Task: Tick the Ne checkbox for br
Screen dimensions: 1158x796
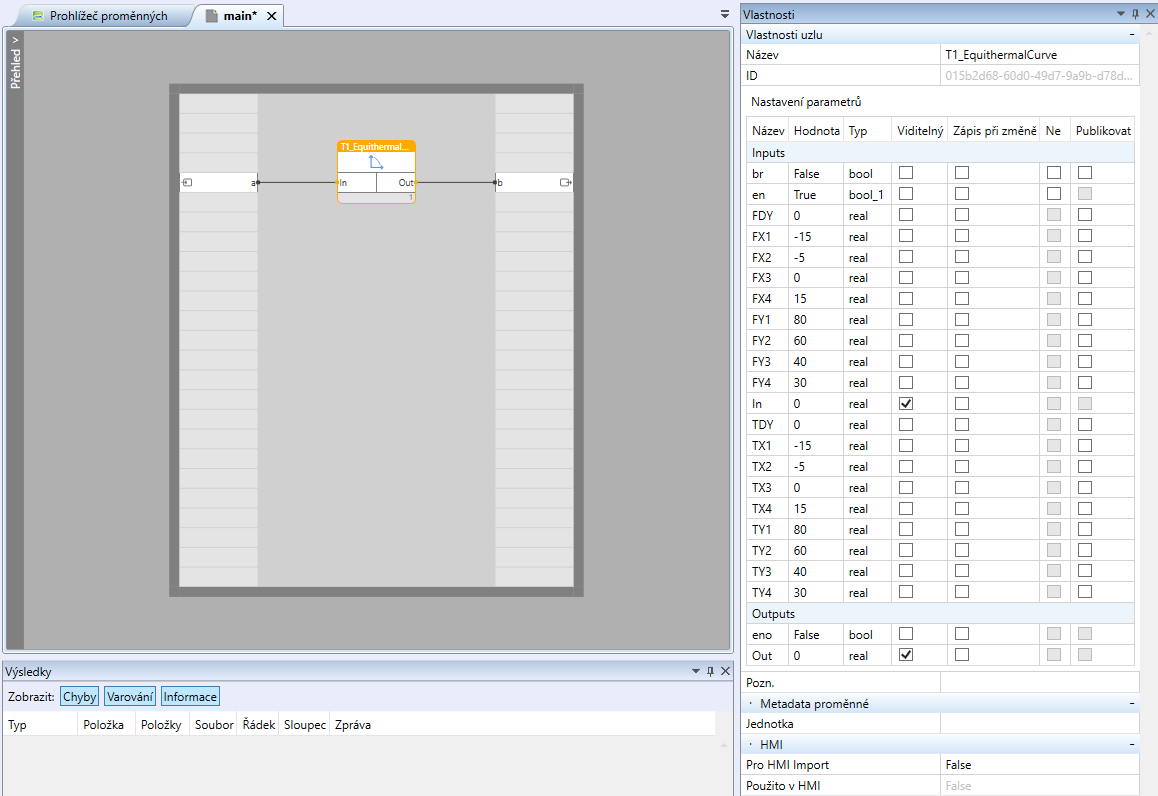Action: (x=1054, y=173)
